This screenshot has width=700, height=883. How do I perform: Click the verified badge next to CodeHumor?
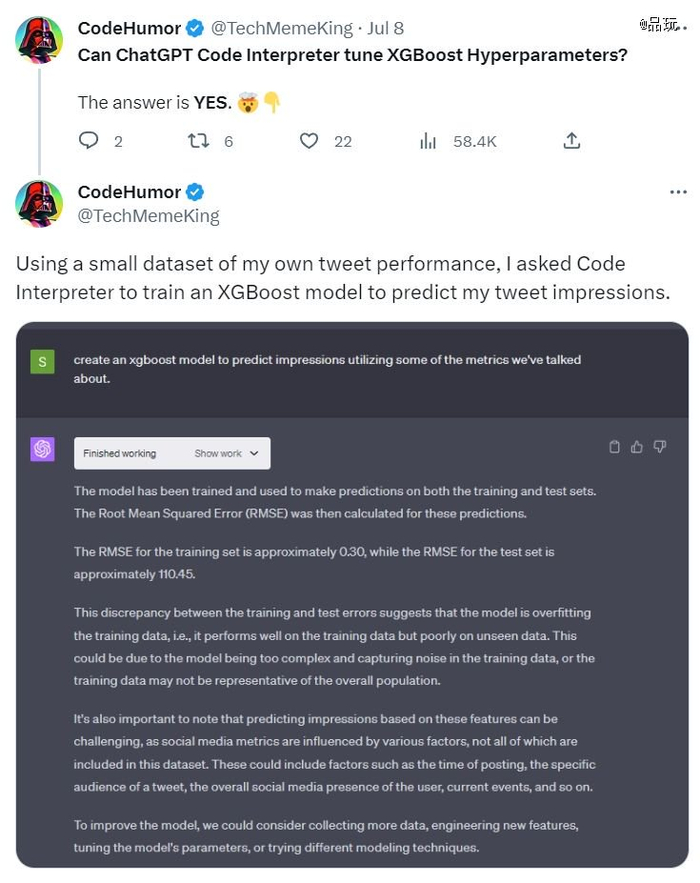[192, 28]
